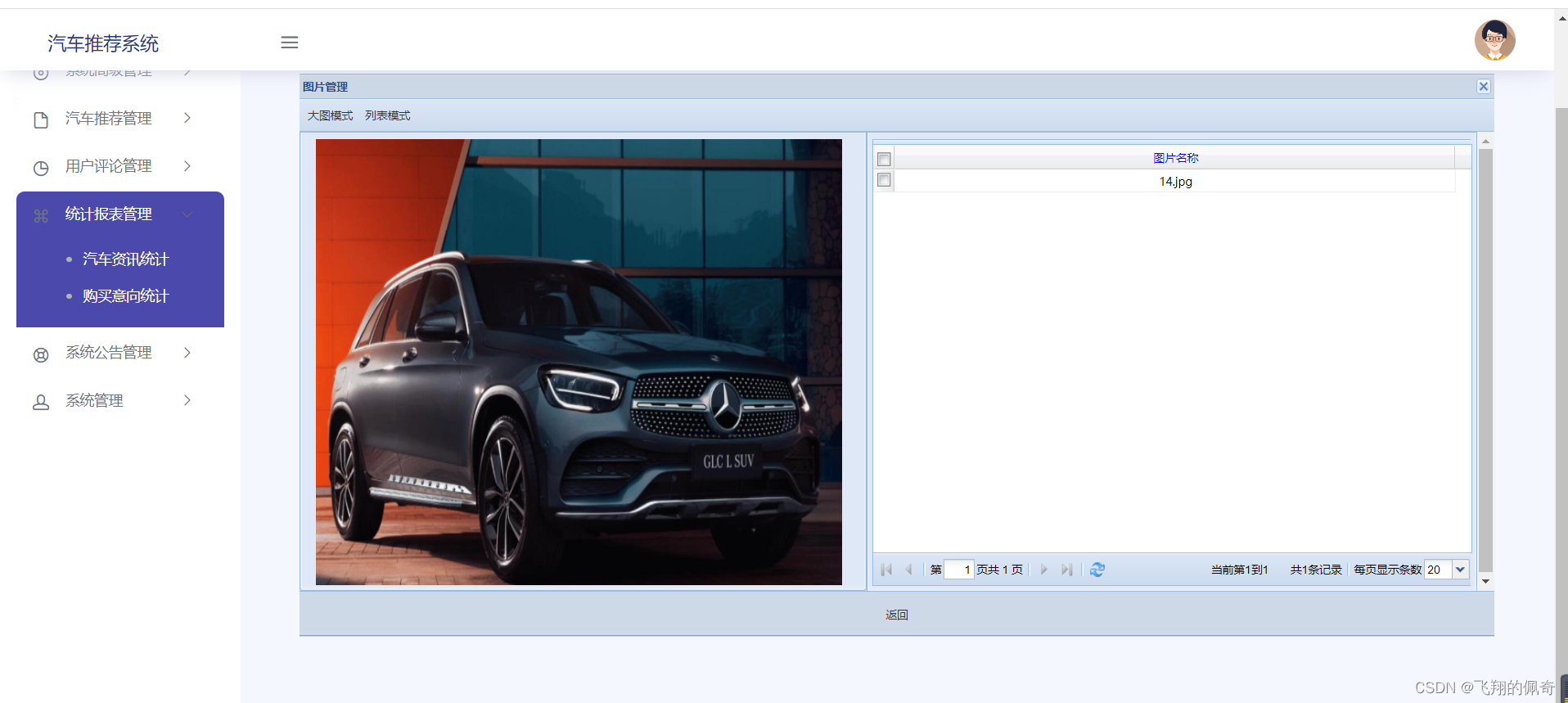The height and width of the screenshot is (703, 1568).
Task: Click the 统计报表管理 command icon
Action: 41,216
